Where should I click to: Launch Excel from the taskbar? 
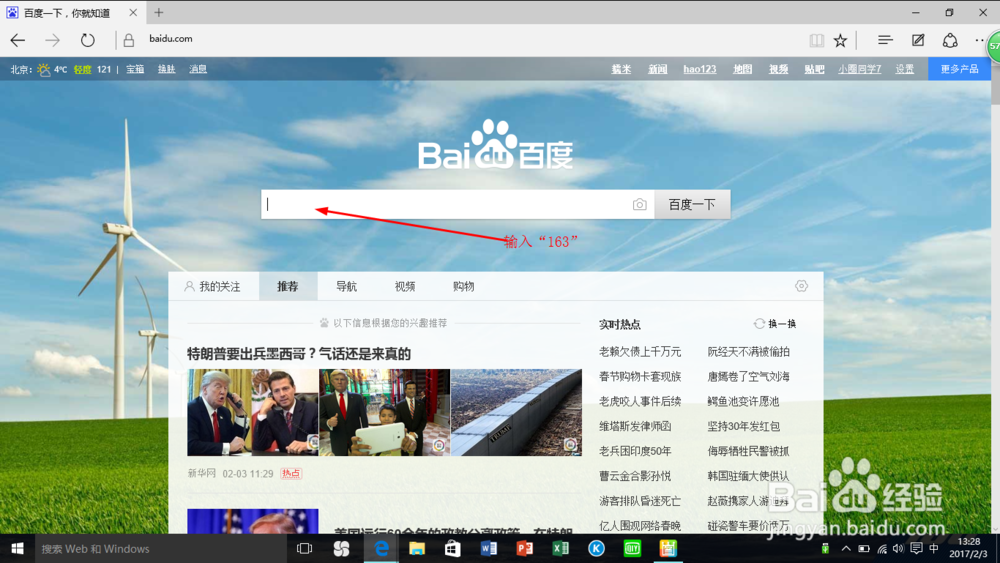560,548
